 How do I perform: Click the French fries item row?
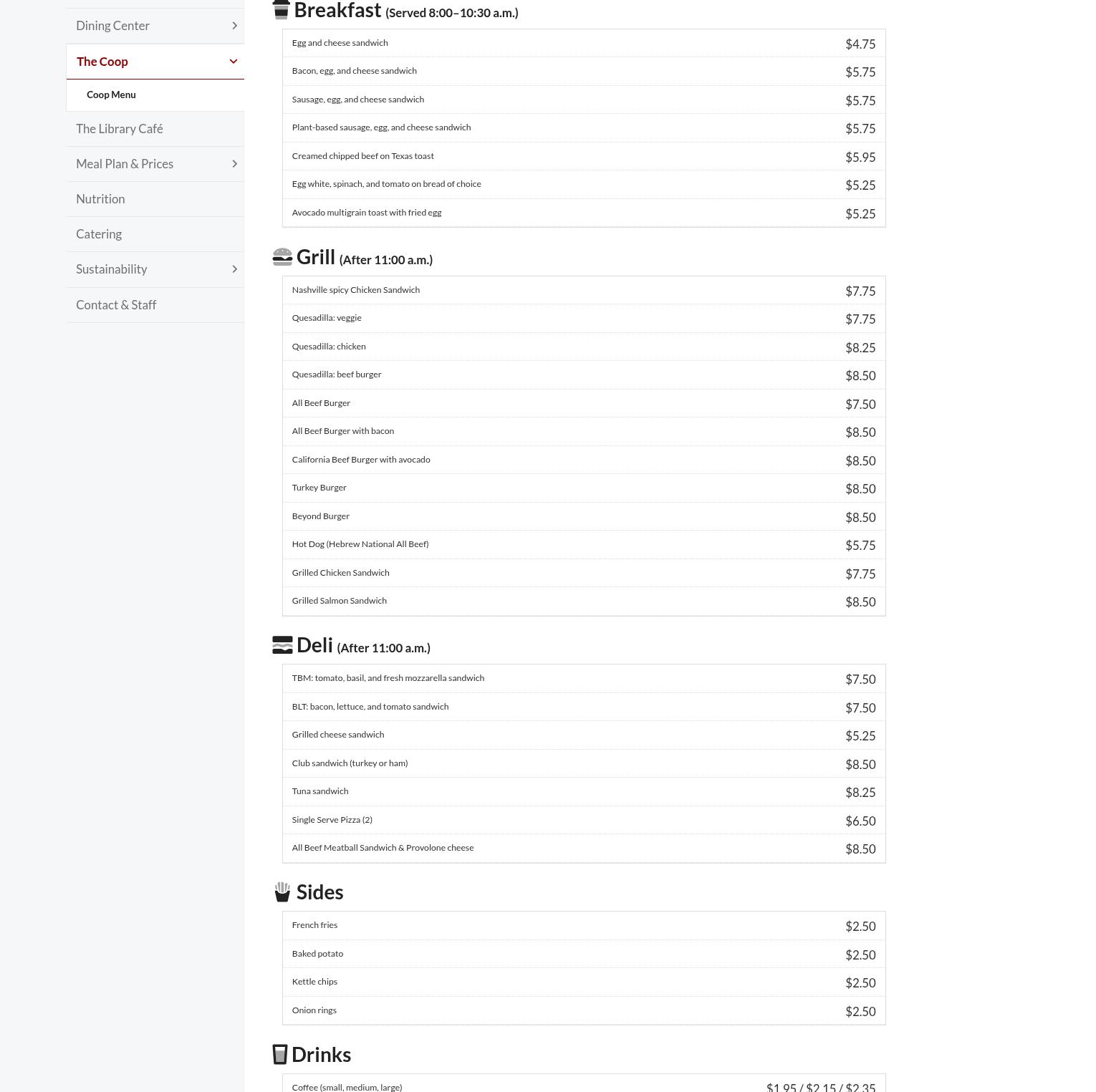[584, 925]
